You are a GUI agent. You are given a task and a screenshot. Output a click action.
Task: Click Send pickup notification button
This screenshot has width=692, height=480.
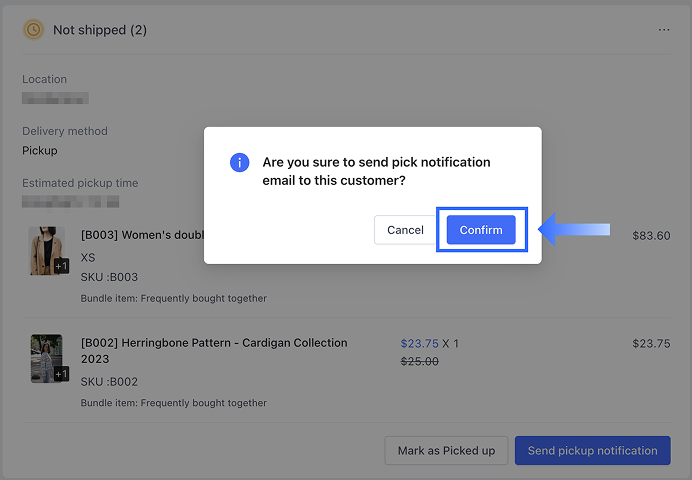tap(592, 450)
